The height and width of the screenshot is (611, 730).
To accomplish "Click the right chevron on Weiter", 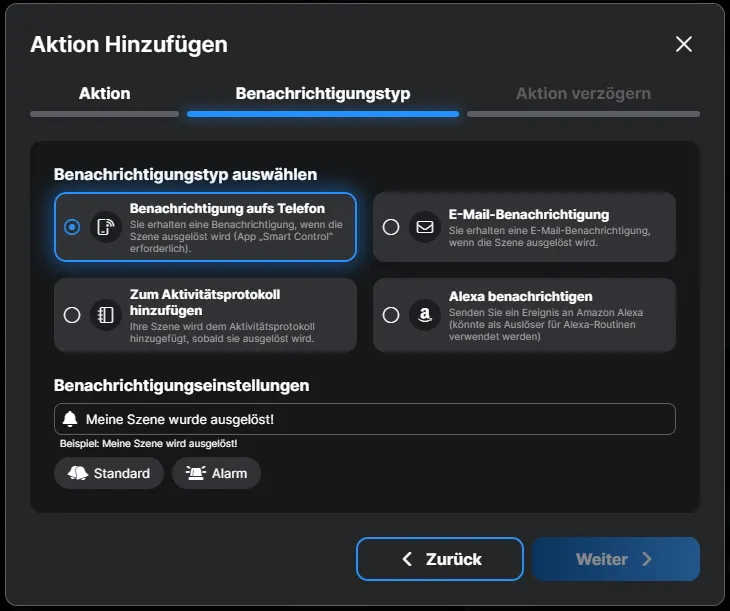I will click(x=647, y=559).
